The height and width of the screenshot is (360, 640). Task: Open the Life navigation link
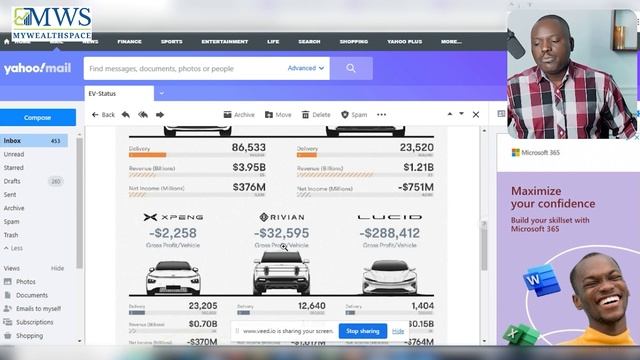tap(273, 42)
